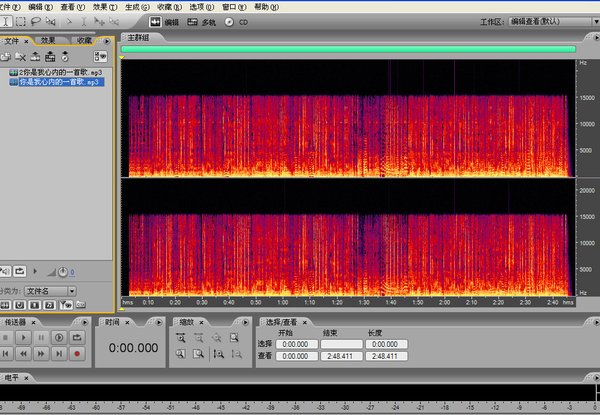
Task: Switch to Multitrack view (多轨) button
Action: 201,22
